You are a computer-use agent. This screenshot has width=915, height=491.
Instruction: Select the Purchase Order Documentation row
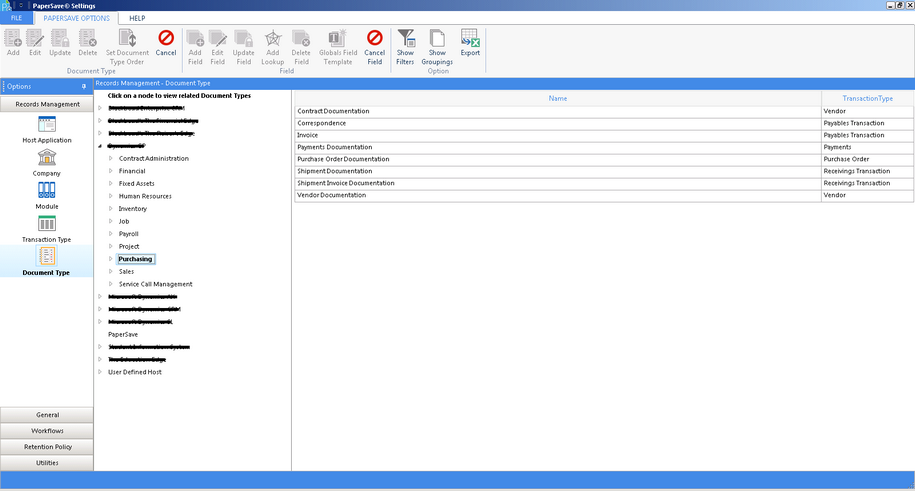pos(604,159)
